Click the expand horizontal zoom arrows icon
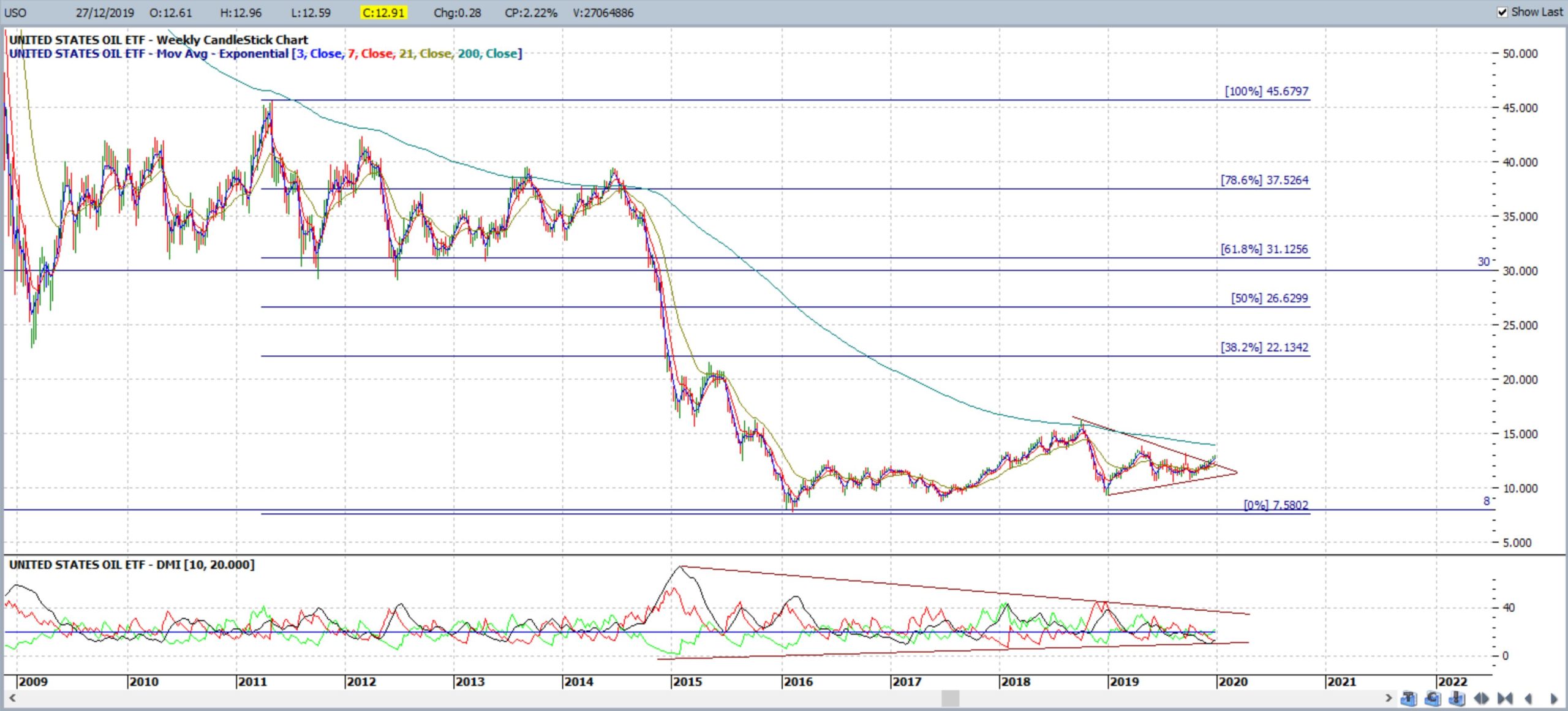Viewport: 1568px width, 711px height. [x=1481, y=698]
